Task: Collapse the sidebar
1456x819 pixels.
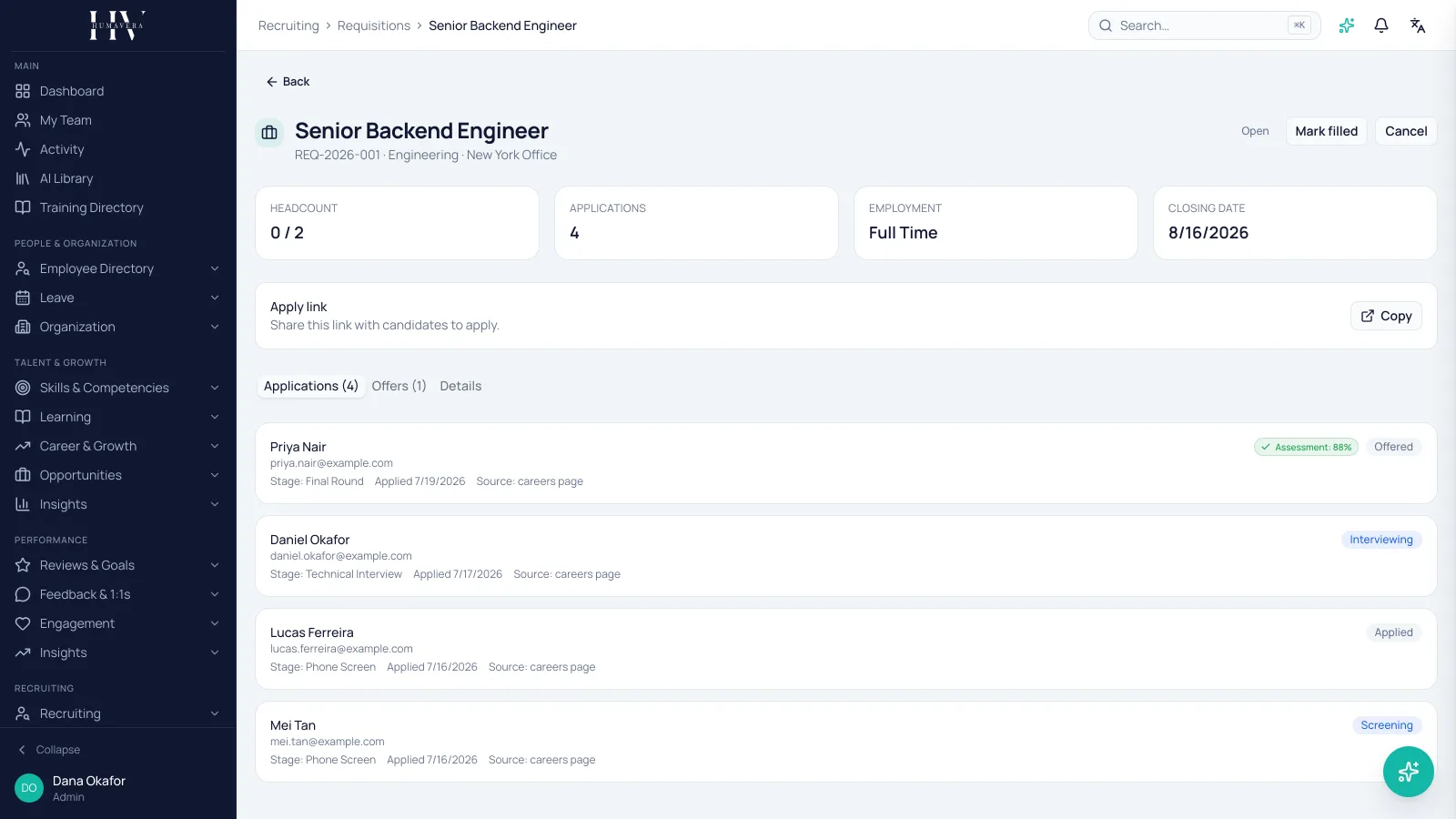Action: (50, 750)
